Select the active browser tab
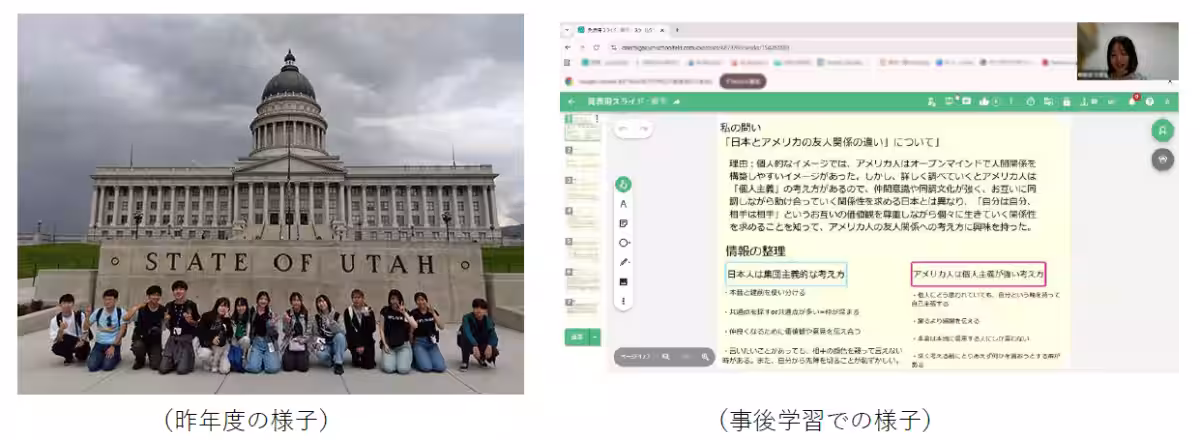 point(620,30)
